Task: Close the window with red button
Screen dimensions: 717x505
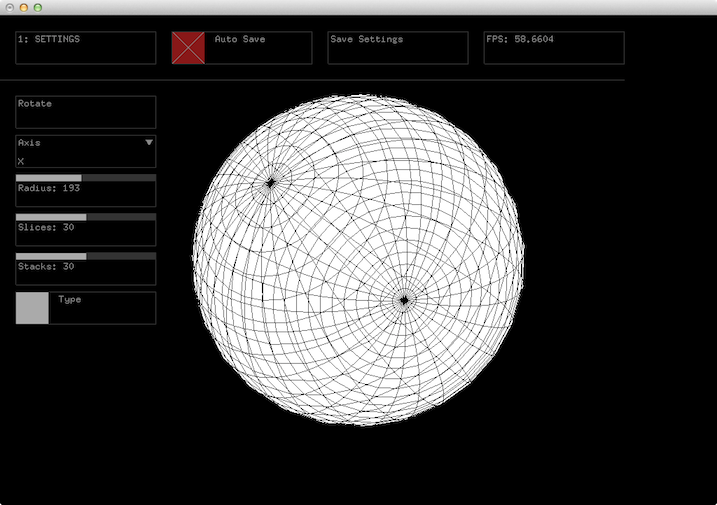Action: 9,7
